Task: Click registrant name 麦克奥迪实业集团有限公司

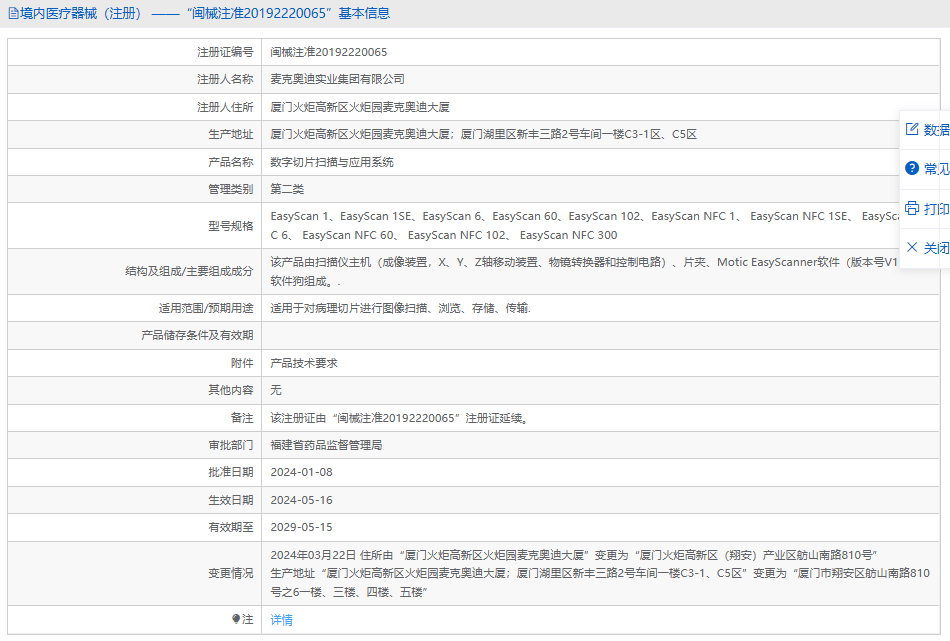Action: (337, 79)
